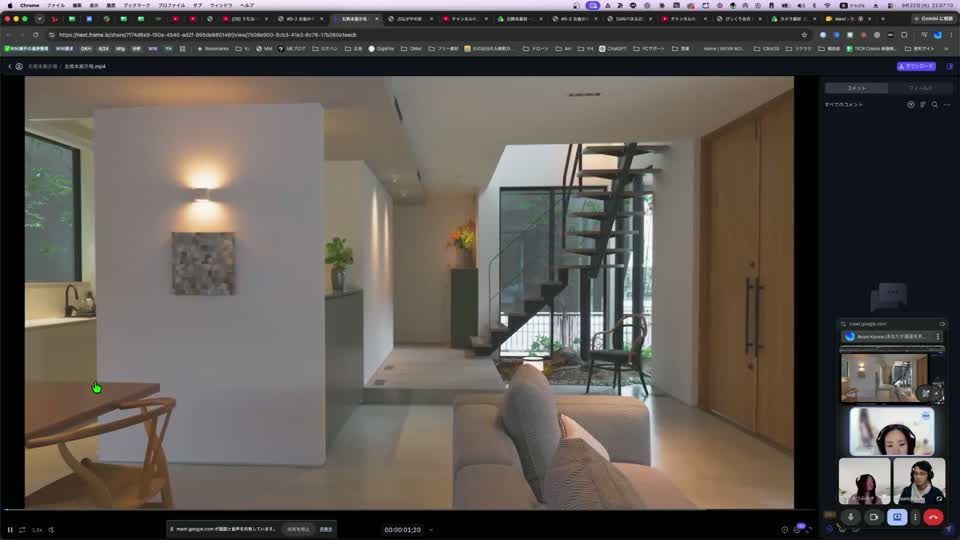960x540 pixels.
Task: Open the Chrome tab search dropdown arrow
Action: [39, 19]
